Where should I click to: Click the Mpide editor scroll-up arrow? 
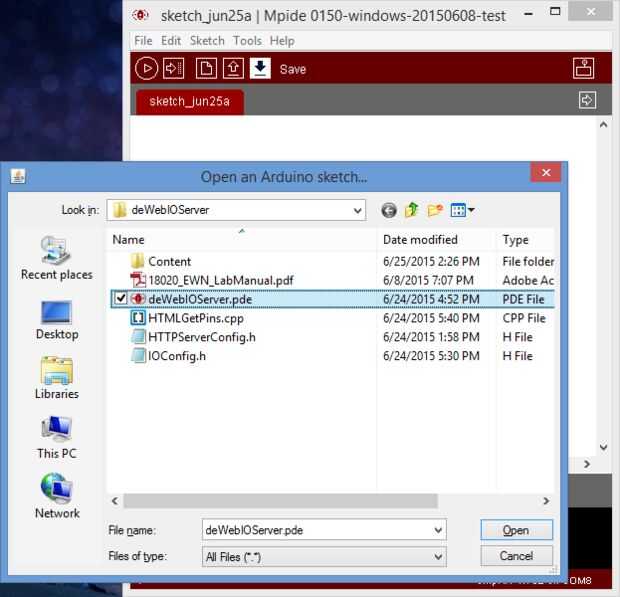(603, 125)
